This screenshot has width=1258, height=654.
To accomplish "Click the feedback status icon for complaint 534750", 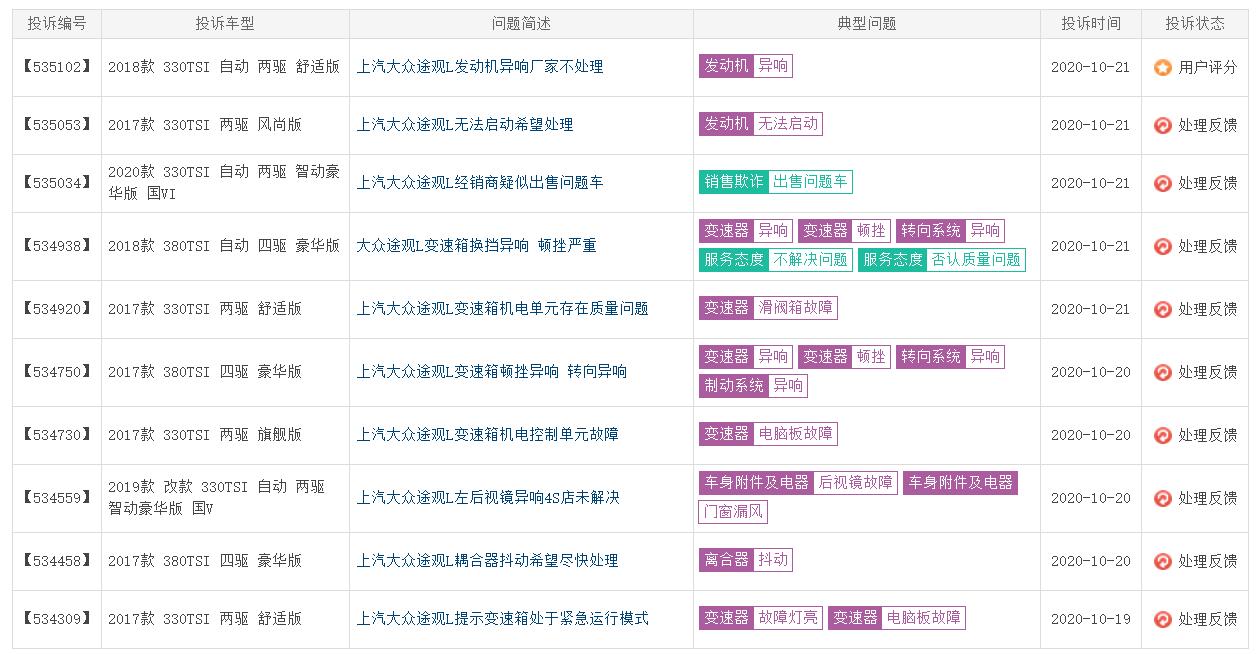I will point(1162,372).
